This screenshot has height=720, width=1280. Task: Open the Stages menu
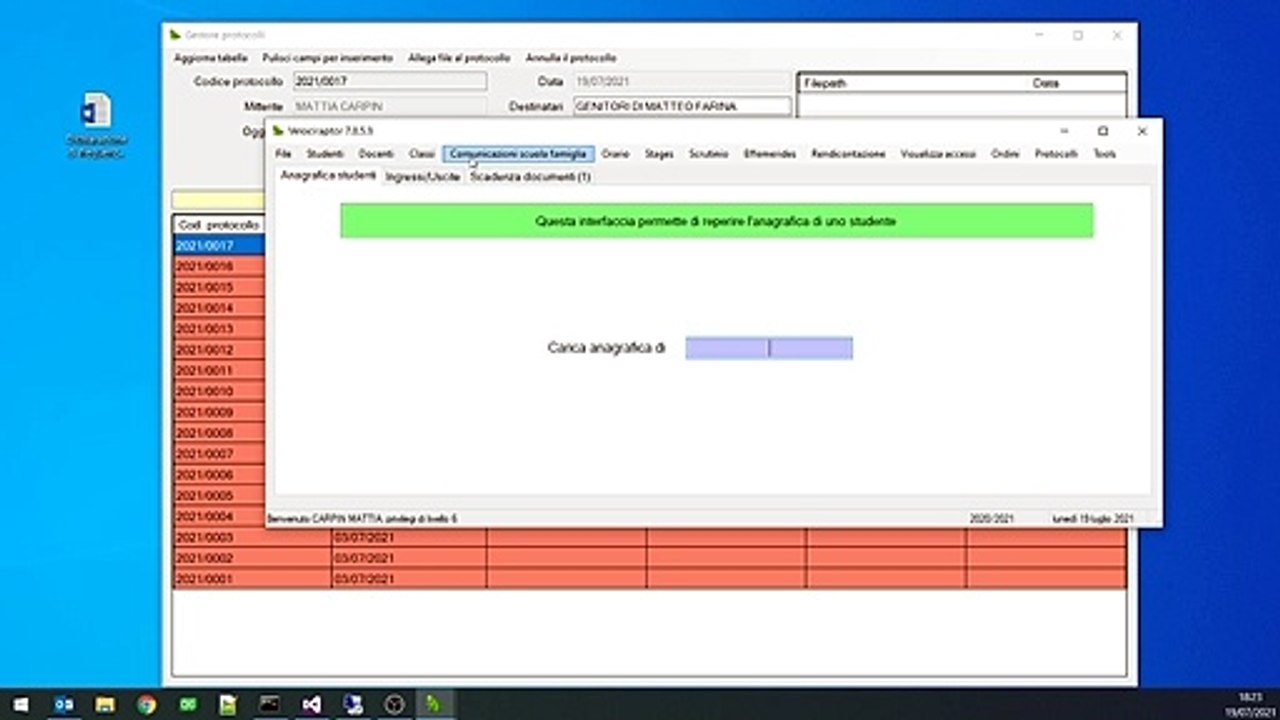[659, 154]
